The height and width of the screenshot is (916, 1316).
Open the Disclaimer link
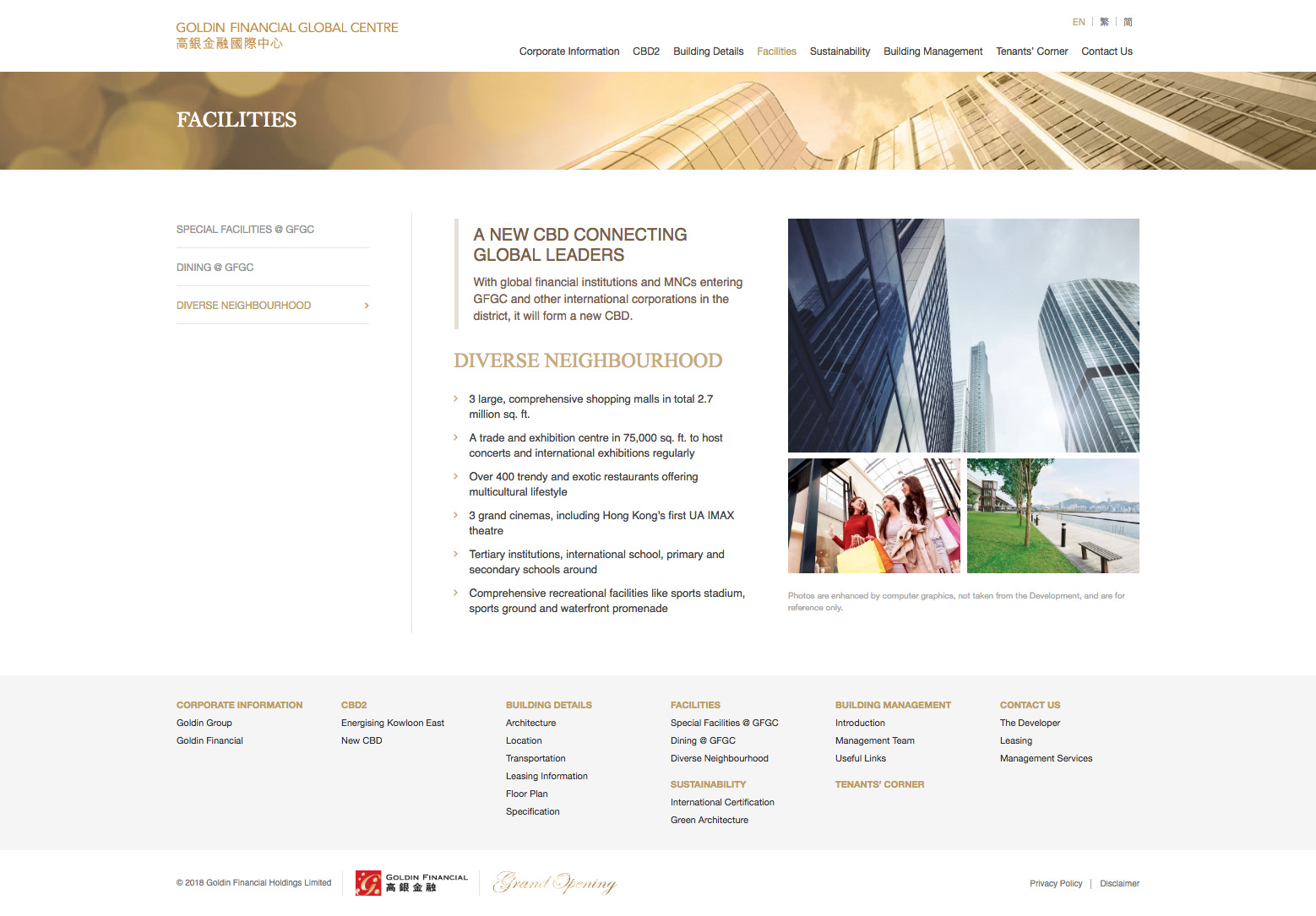(x=1119, y=884)
